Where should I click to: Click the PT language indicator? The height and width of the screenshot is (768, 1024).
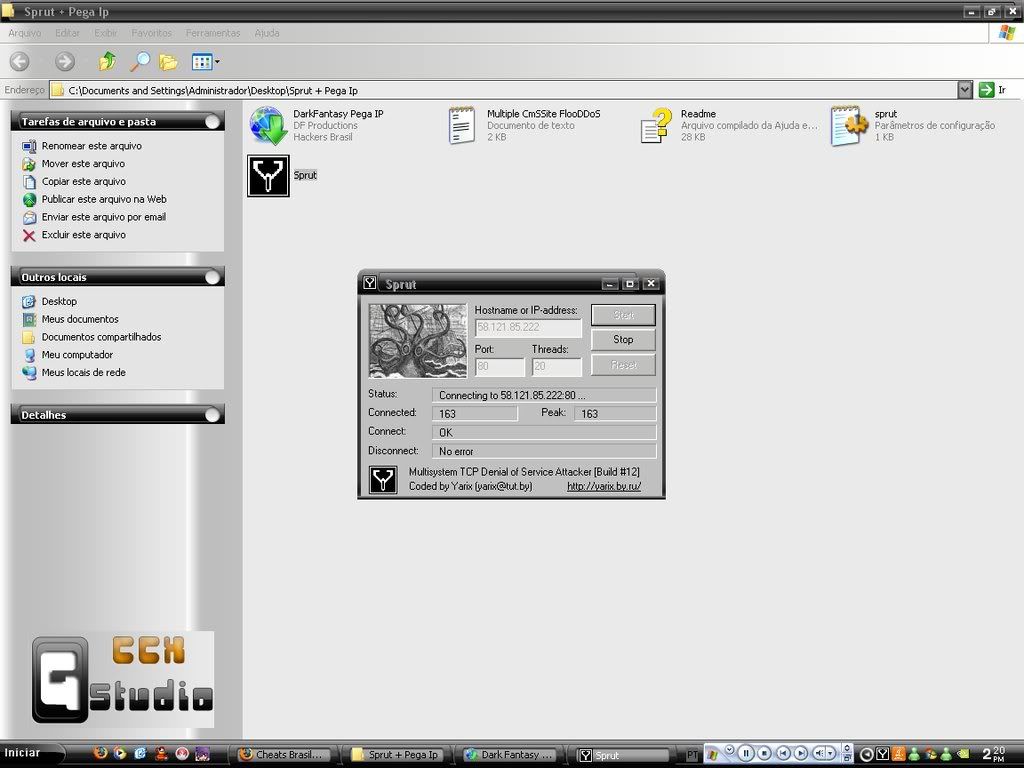[692, 754]
